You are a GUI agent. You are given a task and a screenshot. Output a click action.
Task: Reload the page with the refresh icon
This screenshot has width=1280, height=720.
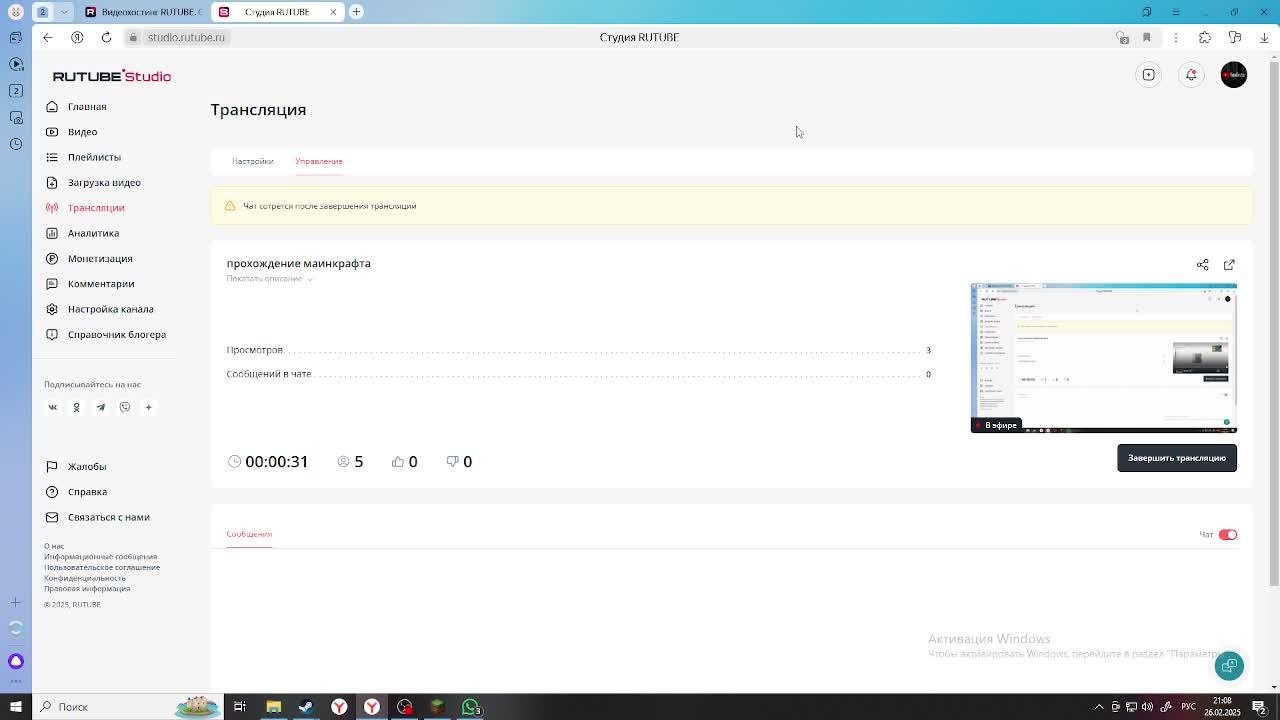106,37
